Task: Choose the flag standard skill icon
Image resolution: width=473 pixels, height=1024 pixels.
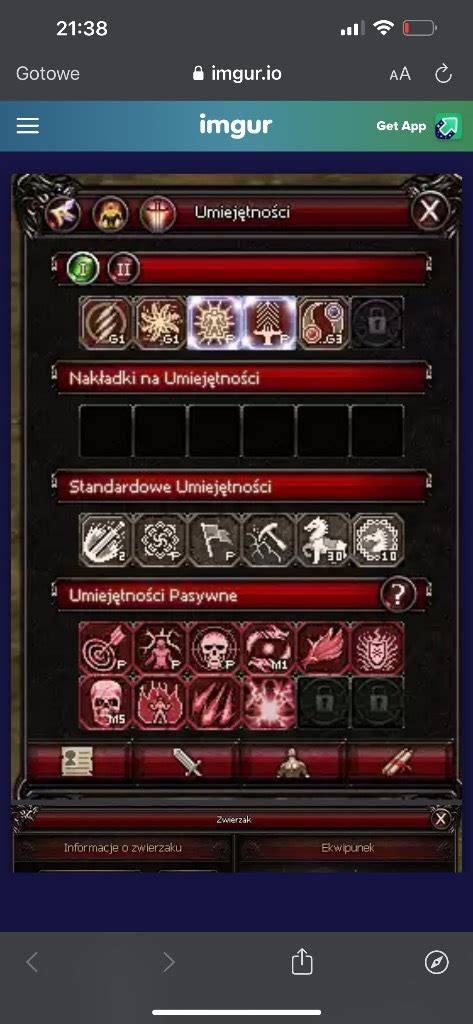Action: pos(215,540)
